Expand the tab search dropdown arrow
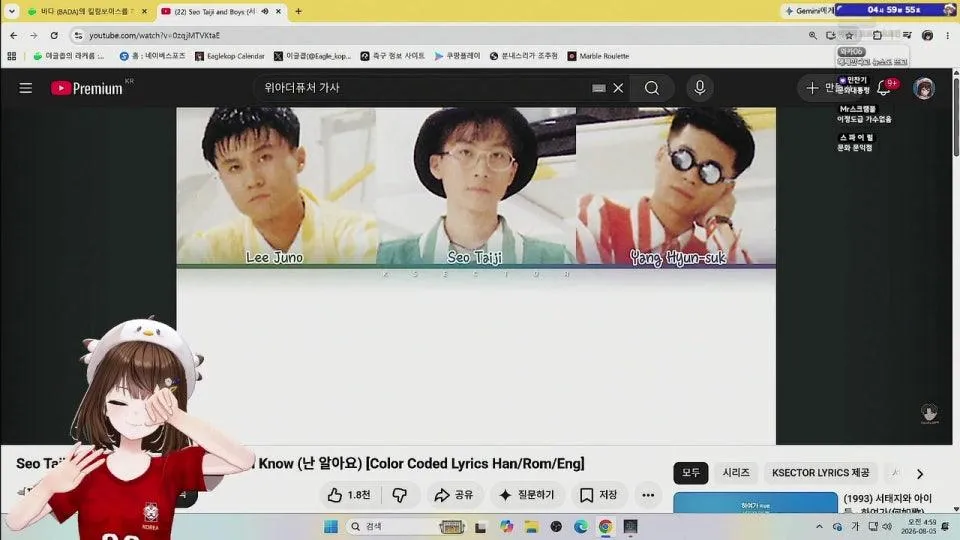 point(12,11)
